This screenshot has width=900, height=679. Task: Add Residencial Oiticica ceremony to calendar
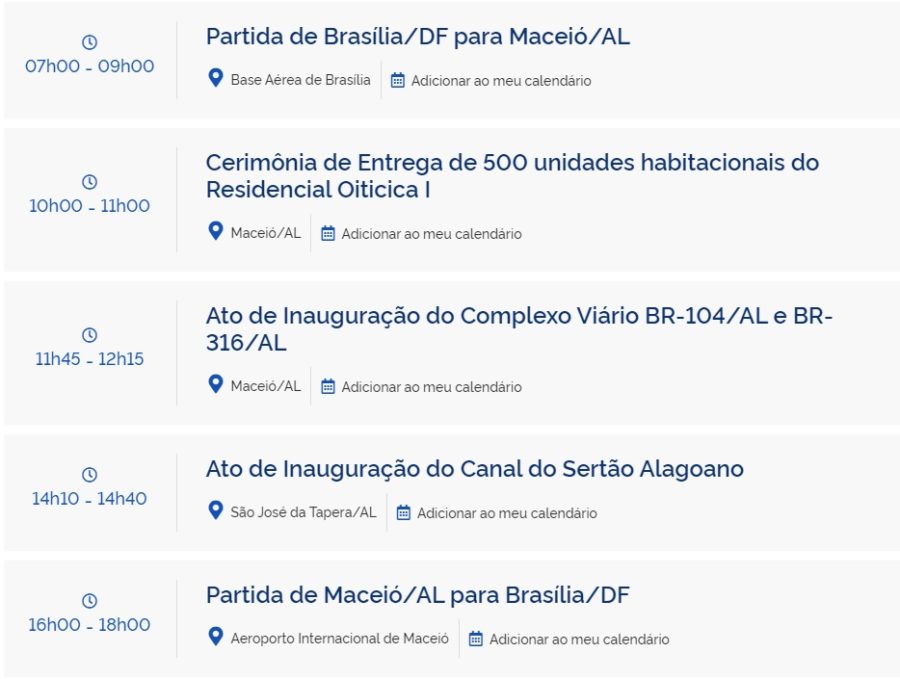[431, 234]
